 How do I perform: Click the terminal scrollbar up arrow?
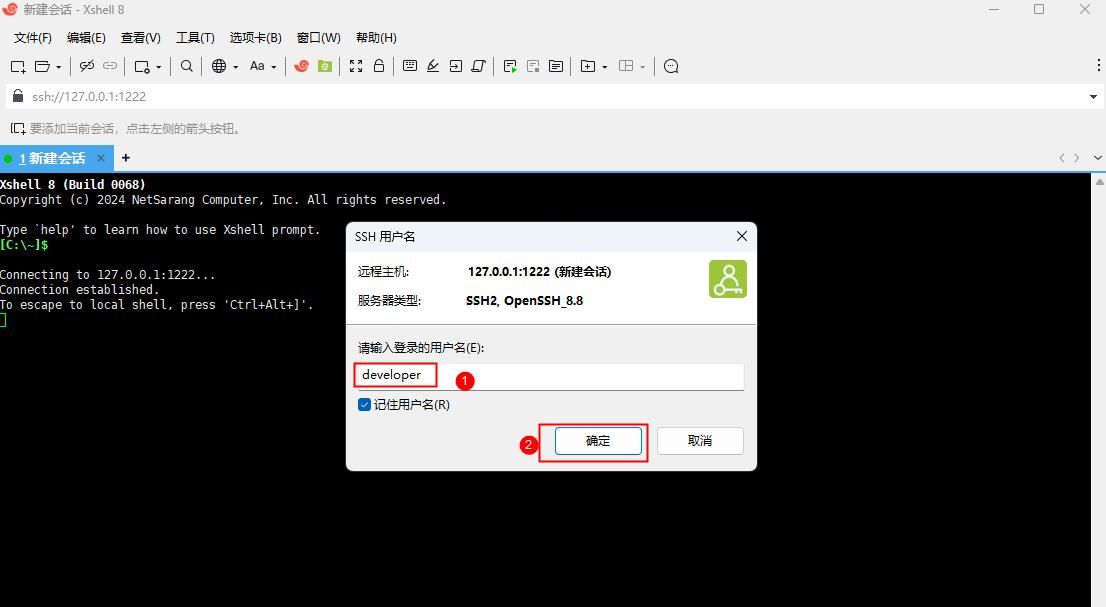coord(1099,182)
